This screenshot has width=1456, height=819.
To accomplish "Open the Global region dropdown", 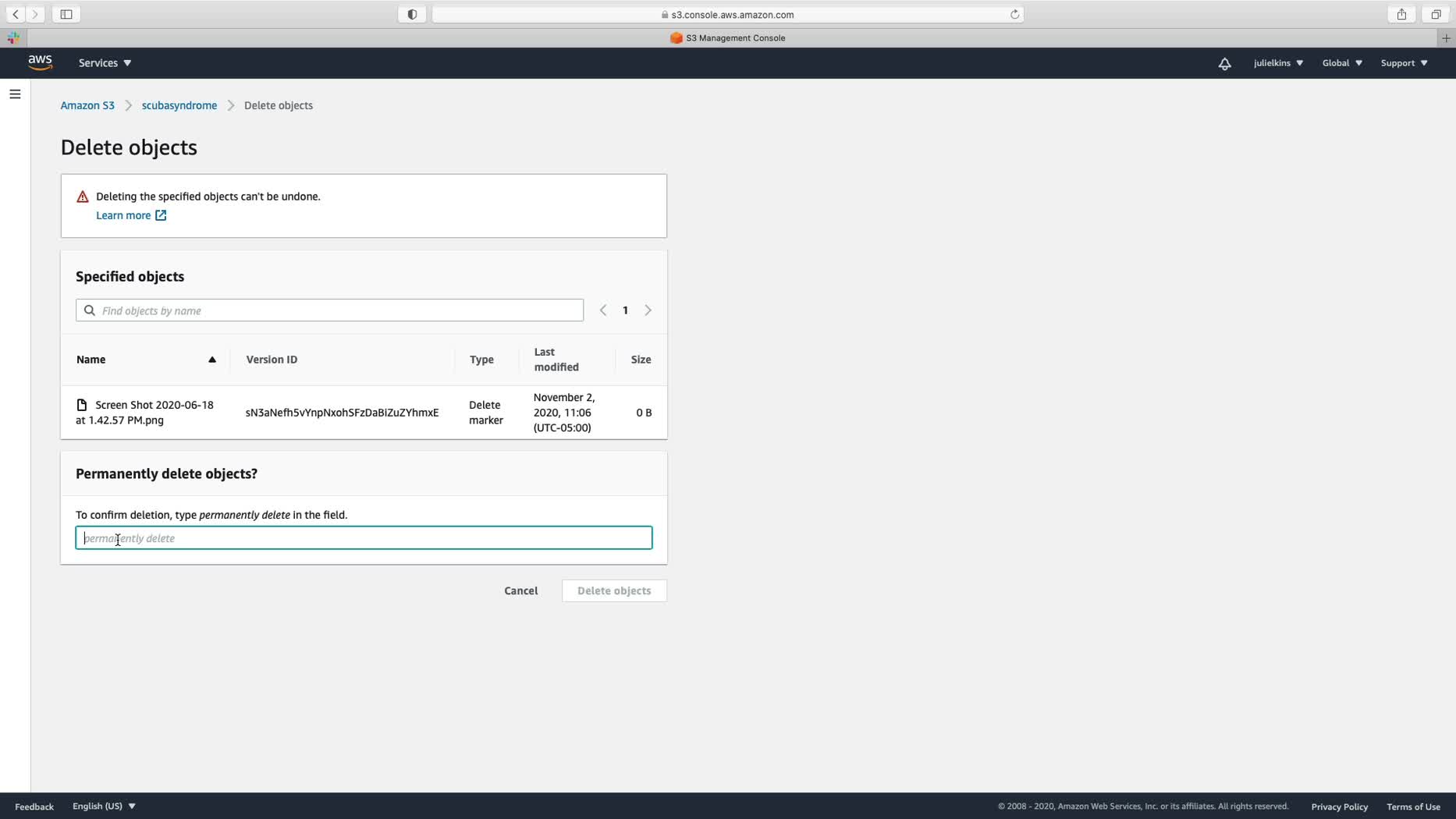I will [x=1342, y=63].
